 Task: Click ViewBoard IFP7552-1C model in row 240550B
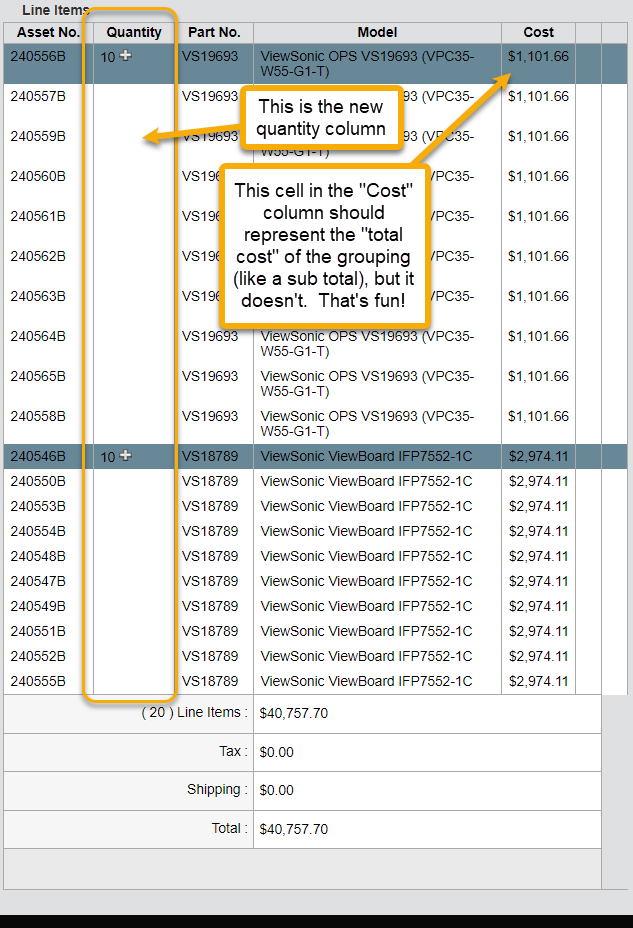point(366,481)
